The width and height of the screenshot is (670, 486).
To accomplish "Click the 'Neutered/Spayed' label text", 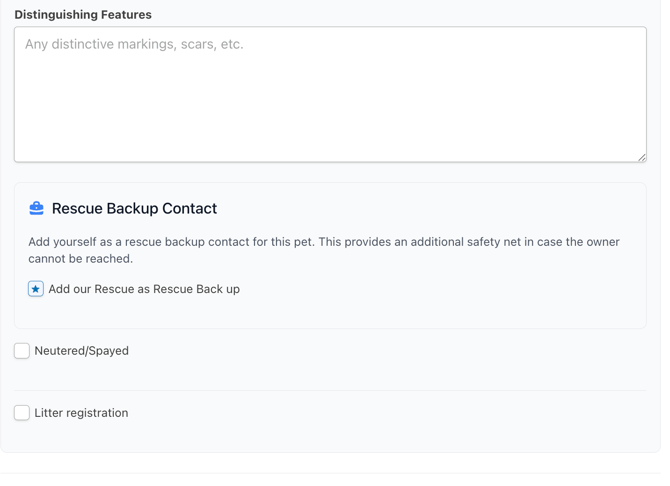I will pos(81,351).
